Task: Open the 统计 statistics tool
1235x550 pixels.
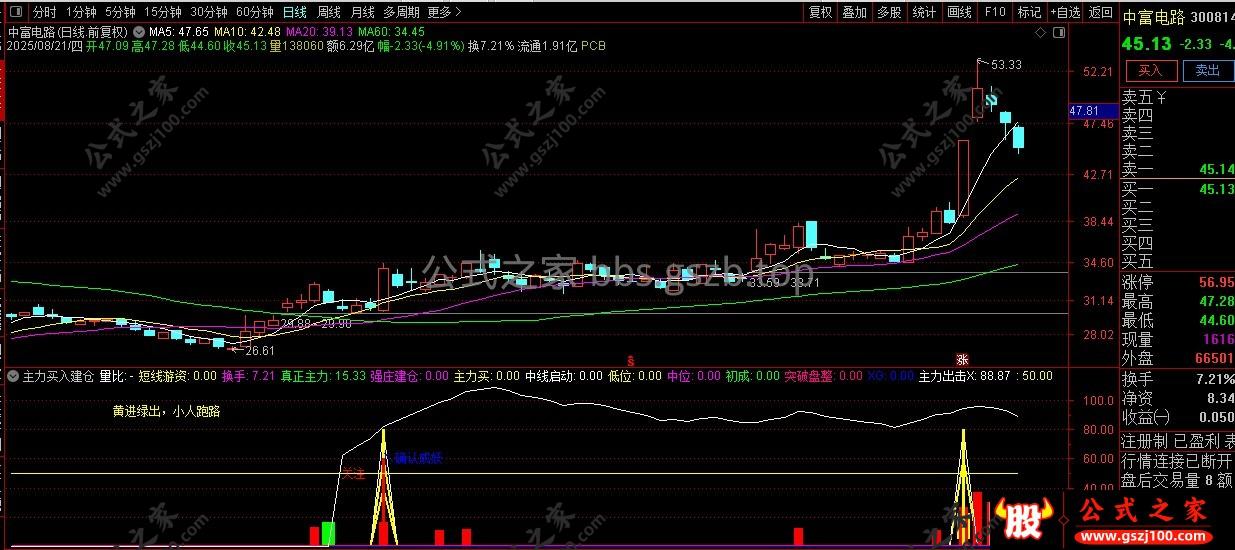Action: pos(925,13)
